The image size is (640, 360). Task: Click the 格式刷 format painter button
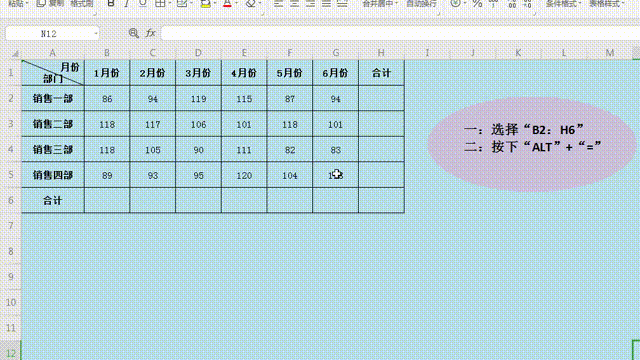click(82, 3)
